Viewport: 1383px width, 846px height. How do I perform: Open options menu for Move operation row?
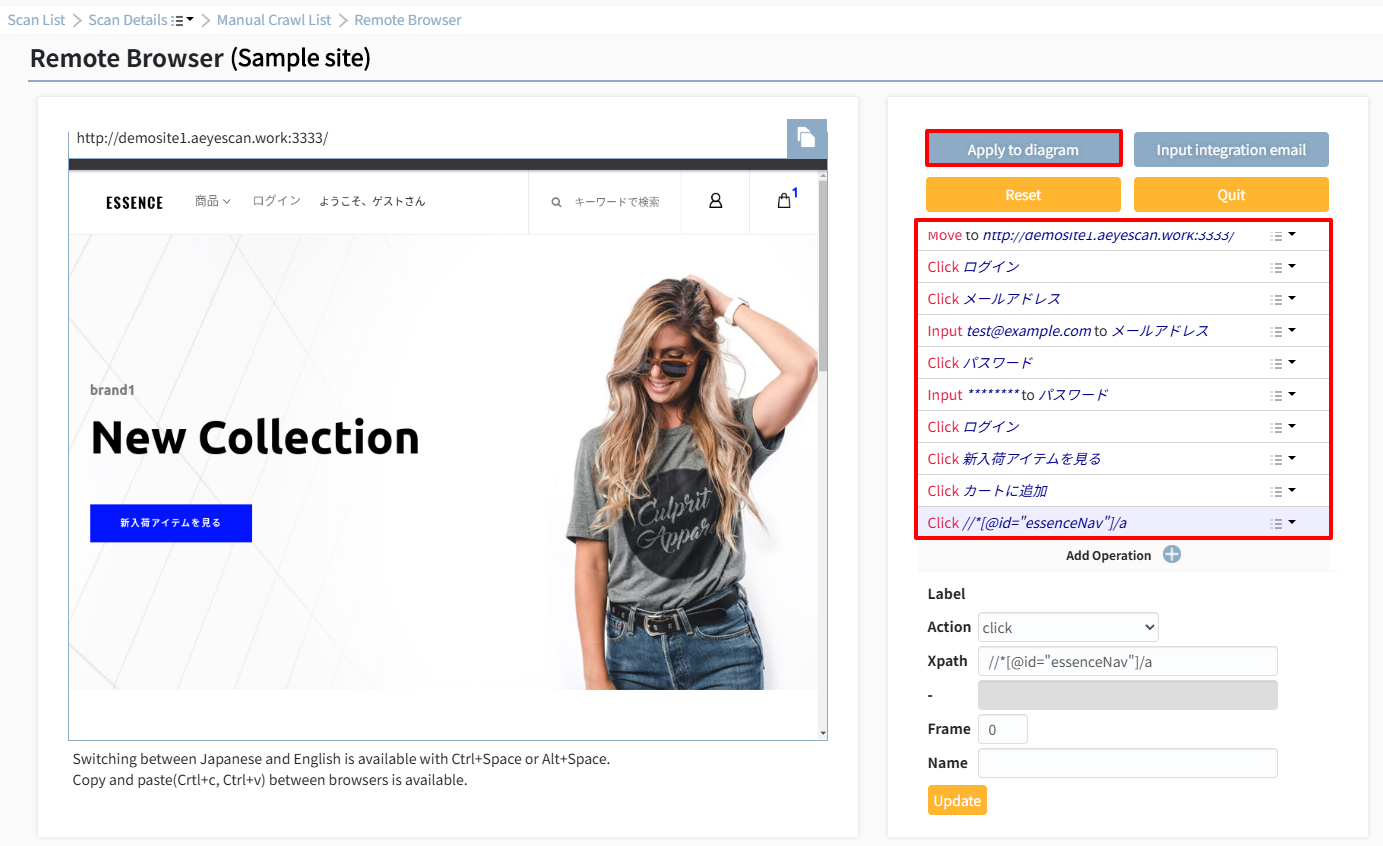(1283, 236)
